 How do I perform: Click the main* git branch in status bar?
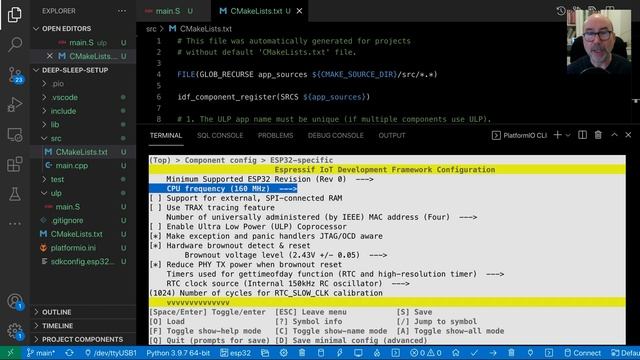40,353
